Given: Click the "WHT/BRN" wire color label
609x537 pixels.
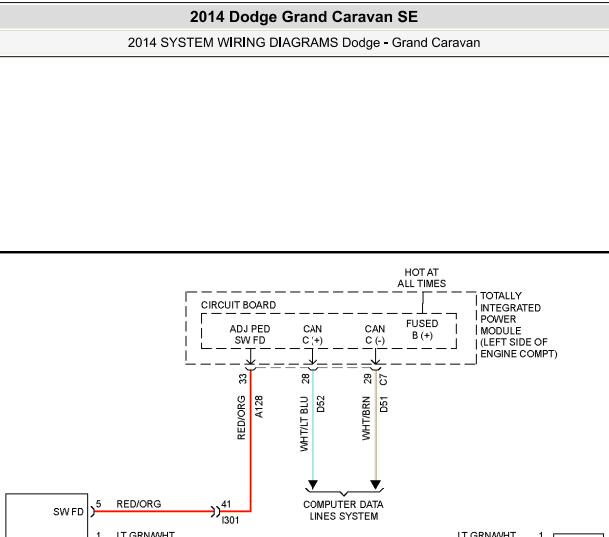Looking at the screenshot, I should 366,418.
